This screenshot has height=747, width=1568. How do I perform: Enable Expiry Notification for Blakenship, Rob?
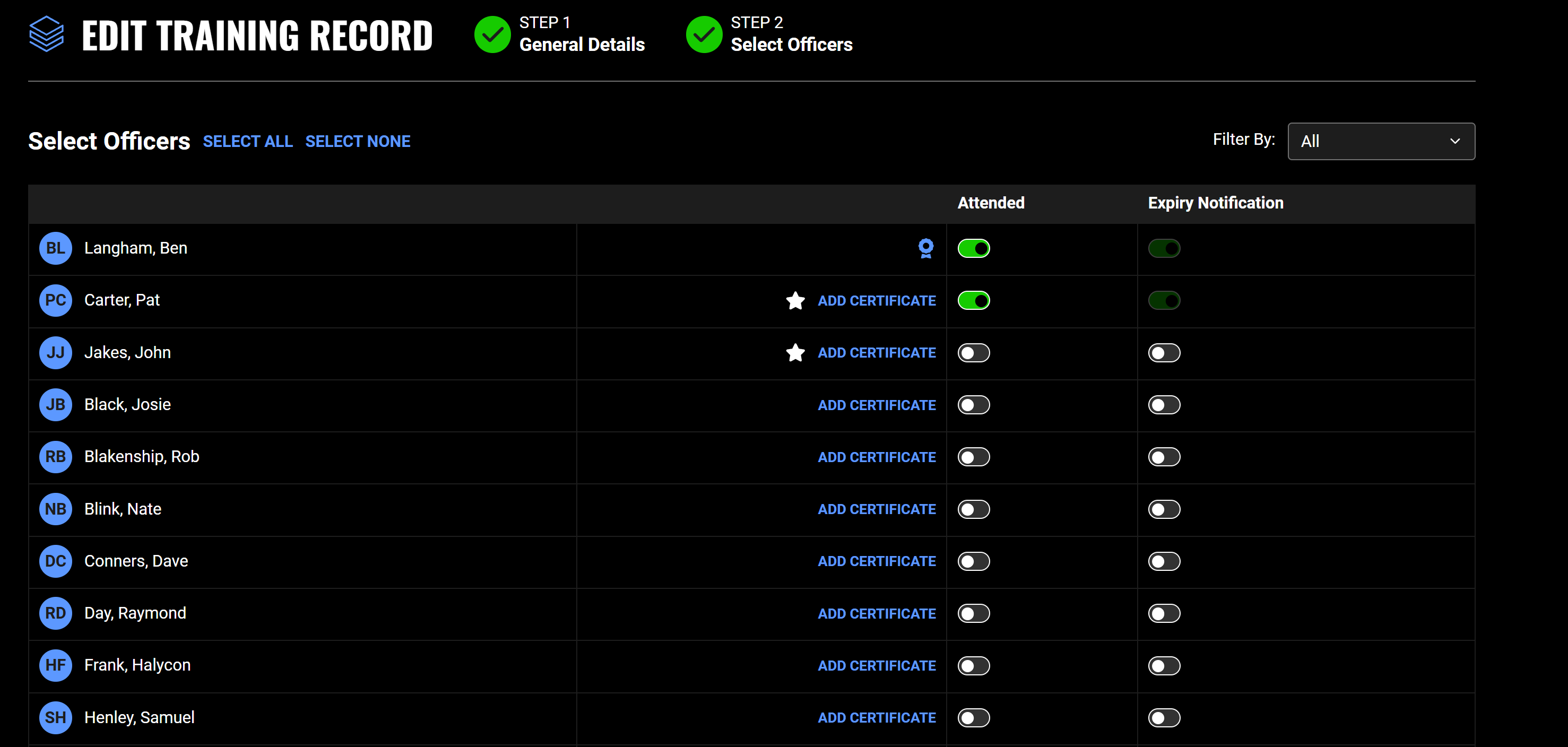[1164, 457]
